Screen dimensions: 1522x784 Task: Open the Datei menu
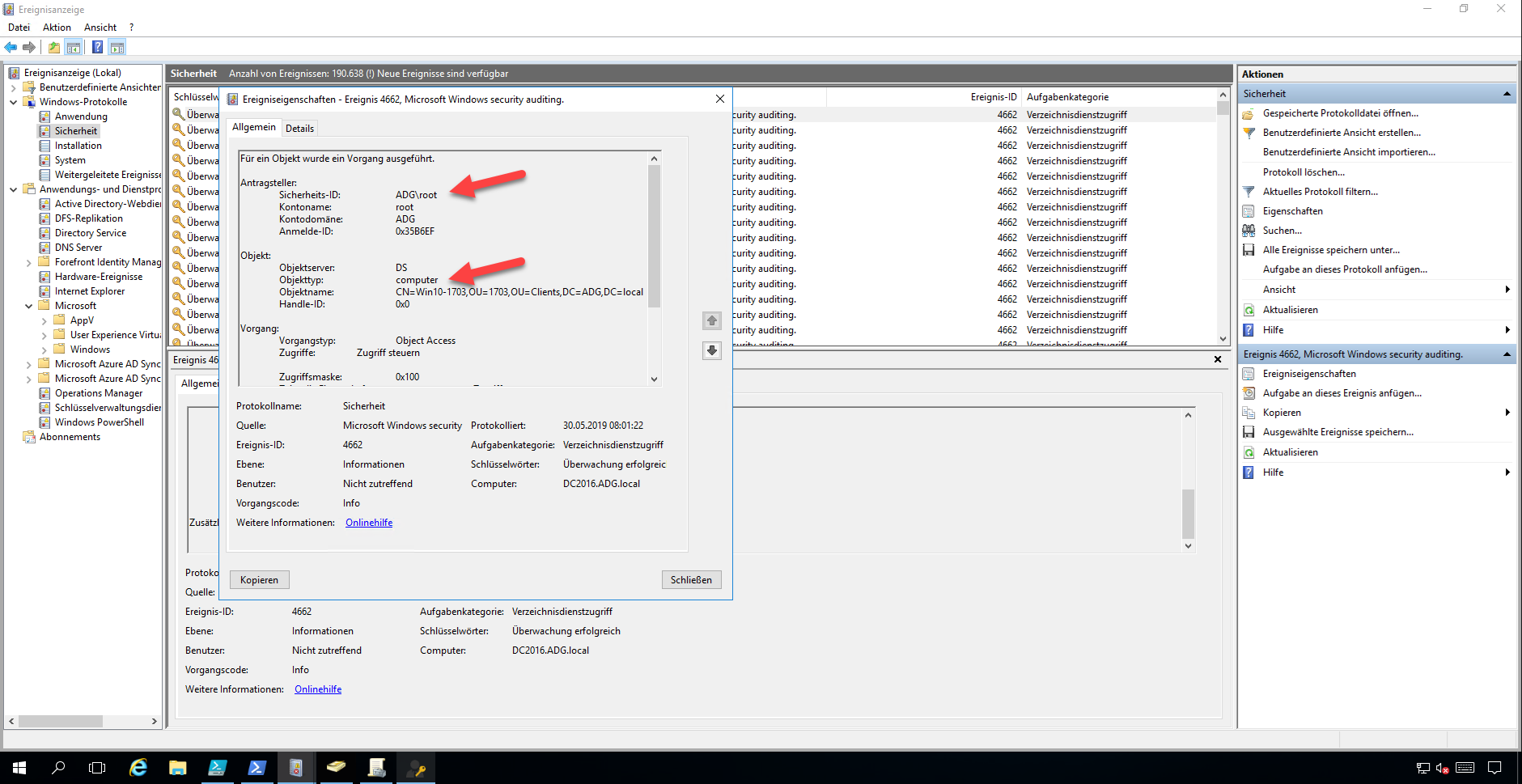[x=19, y=28]
